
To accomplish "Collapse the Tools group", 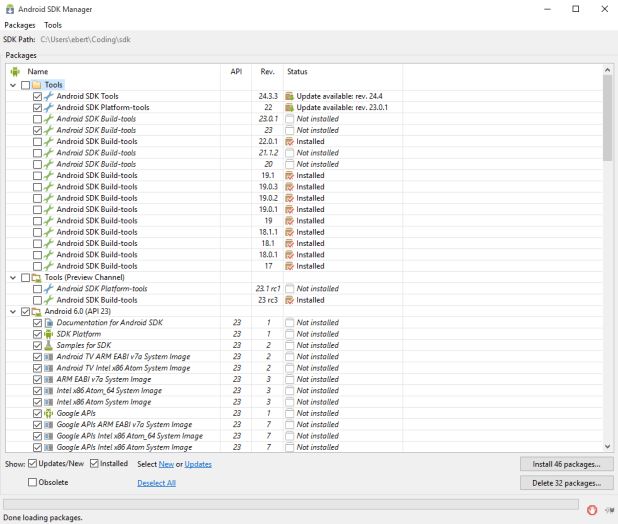I will (x=13, y=85).
